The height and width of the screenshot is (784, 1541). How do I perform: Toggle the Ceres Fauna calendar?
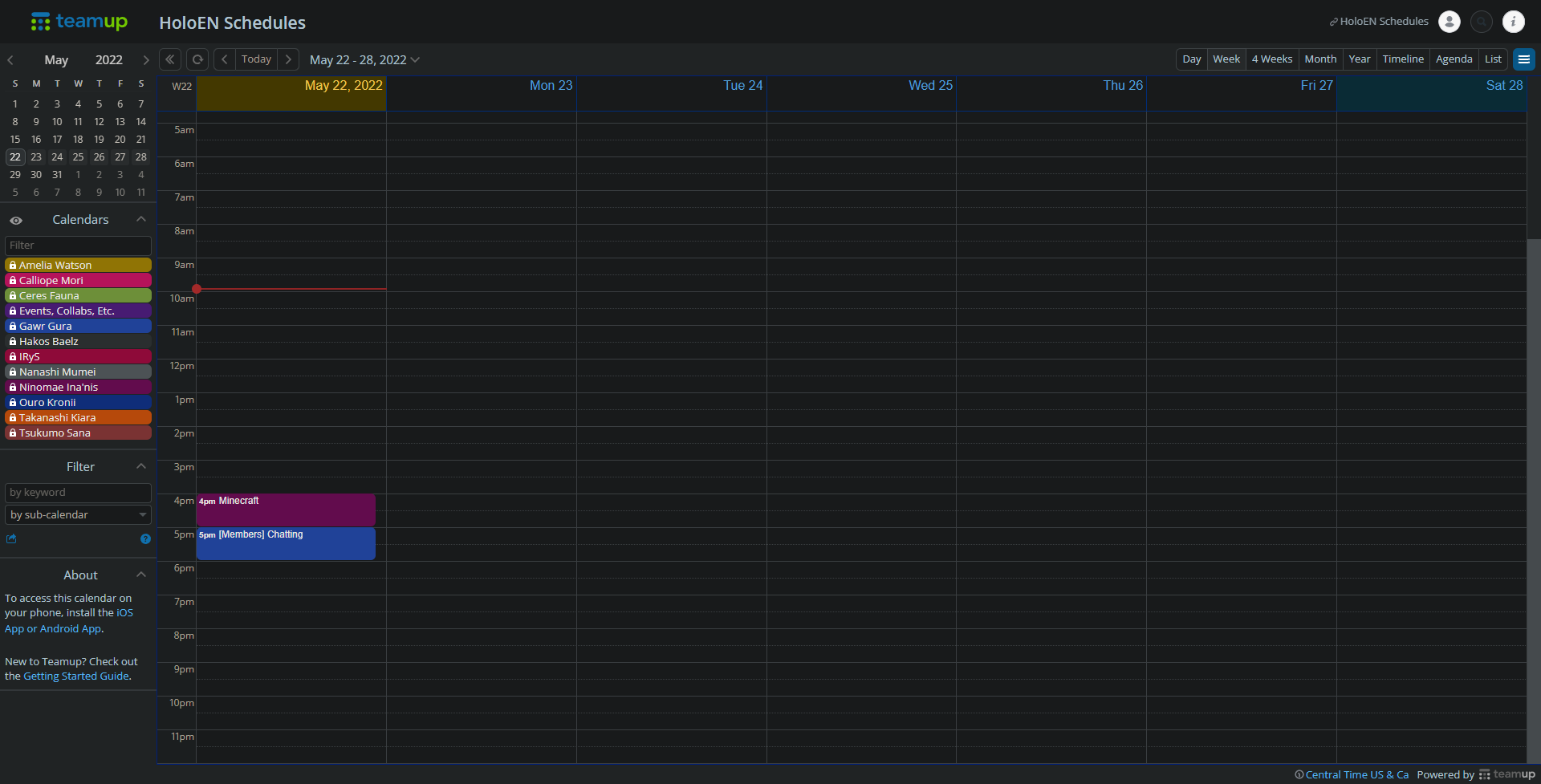[78, 295]
